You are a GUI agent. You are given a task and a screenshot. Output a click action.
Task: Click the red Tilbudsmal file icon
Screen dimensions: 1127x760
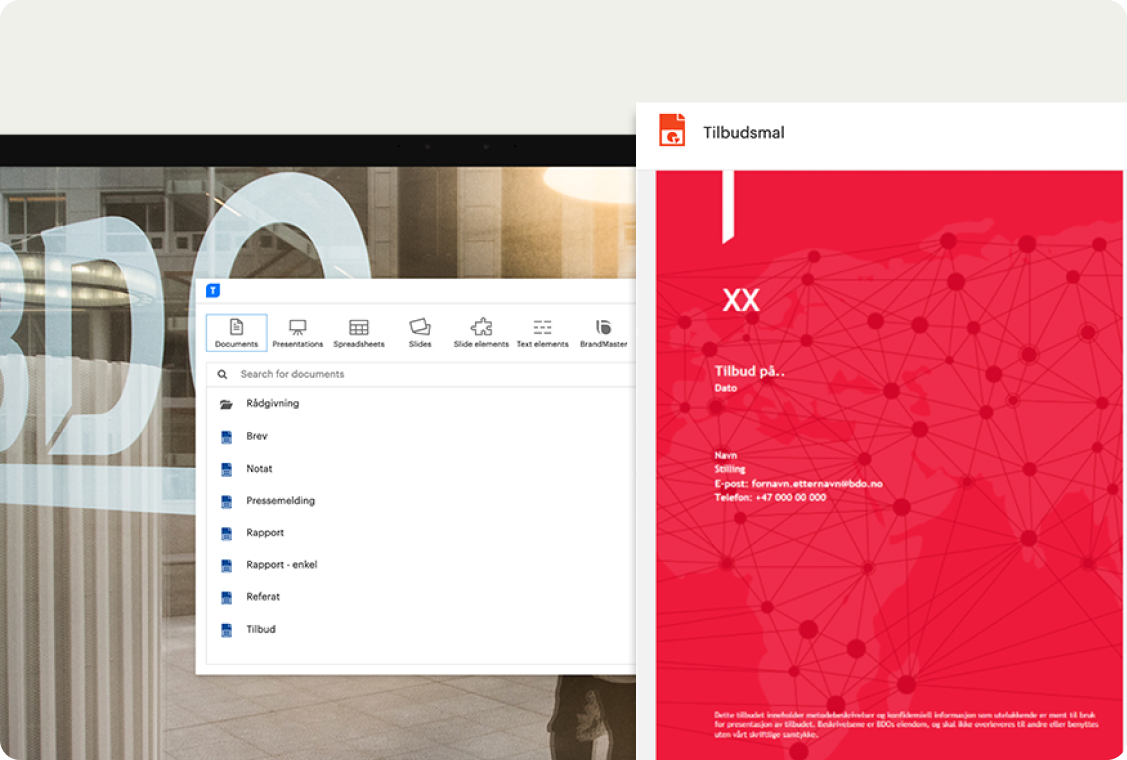tap(671, 131)
